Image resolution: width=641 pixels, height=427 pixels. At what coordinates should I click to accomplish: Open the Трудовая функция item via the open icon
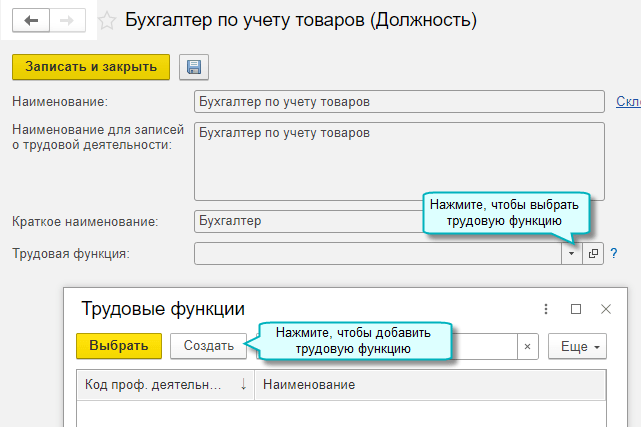593,254
